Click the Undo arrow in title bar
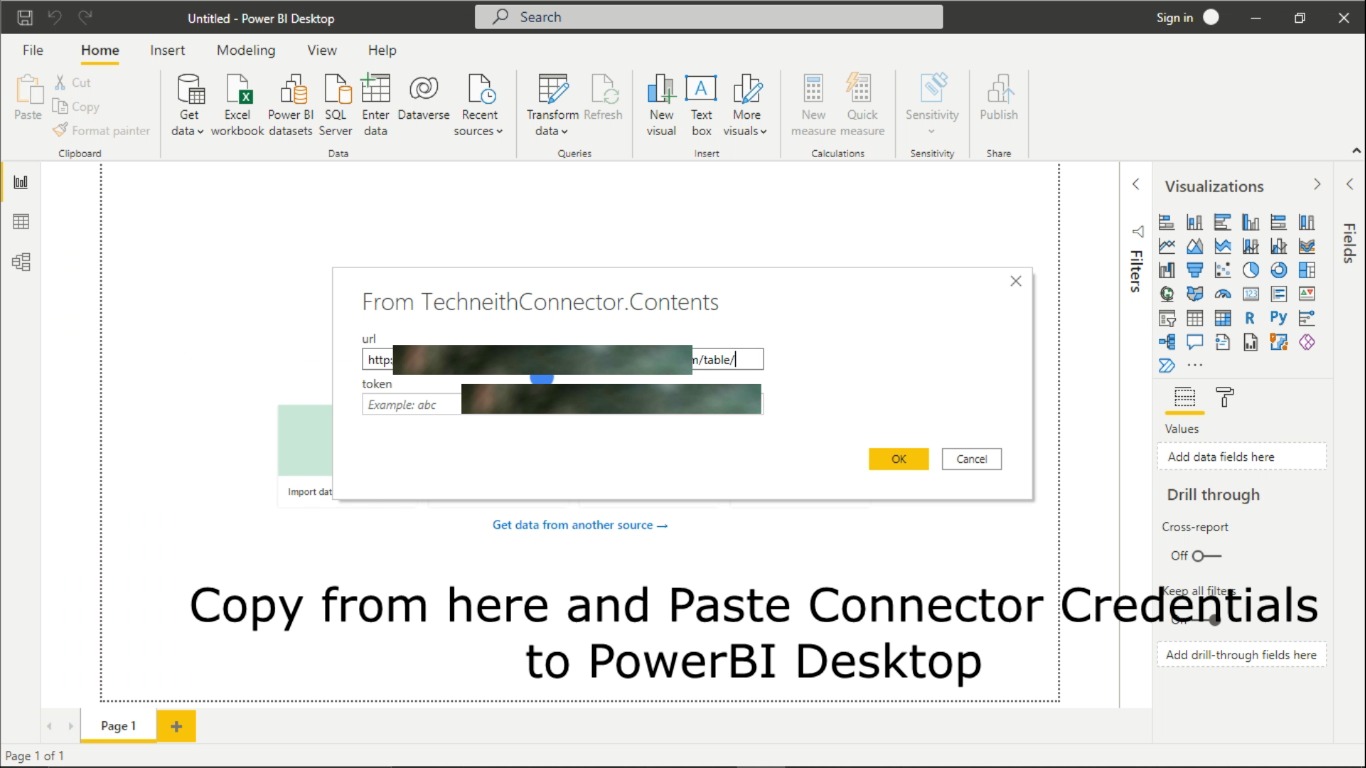 click(55, 18)
